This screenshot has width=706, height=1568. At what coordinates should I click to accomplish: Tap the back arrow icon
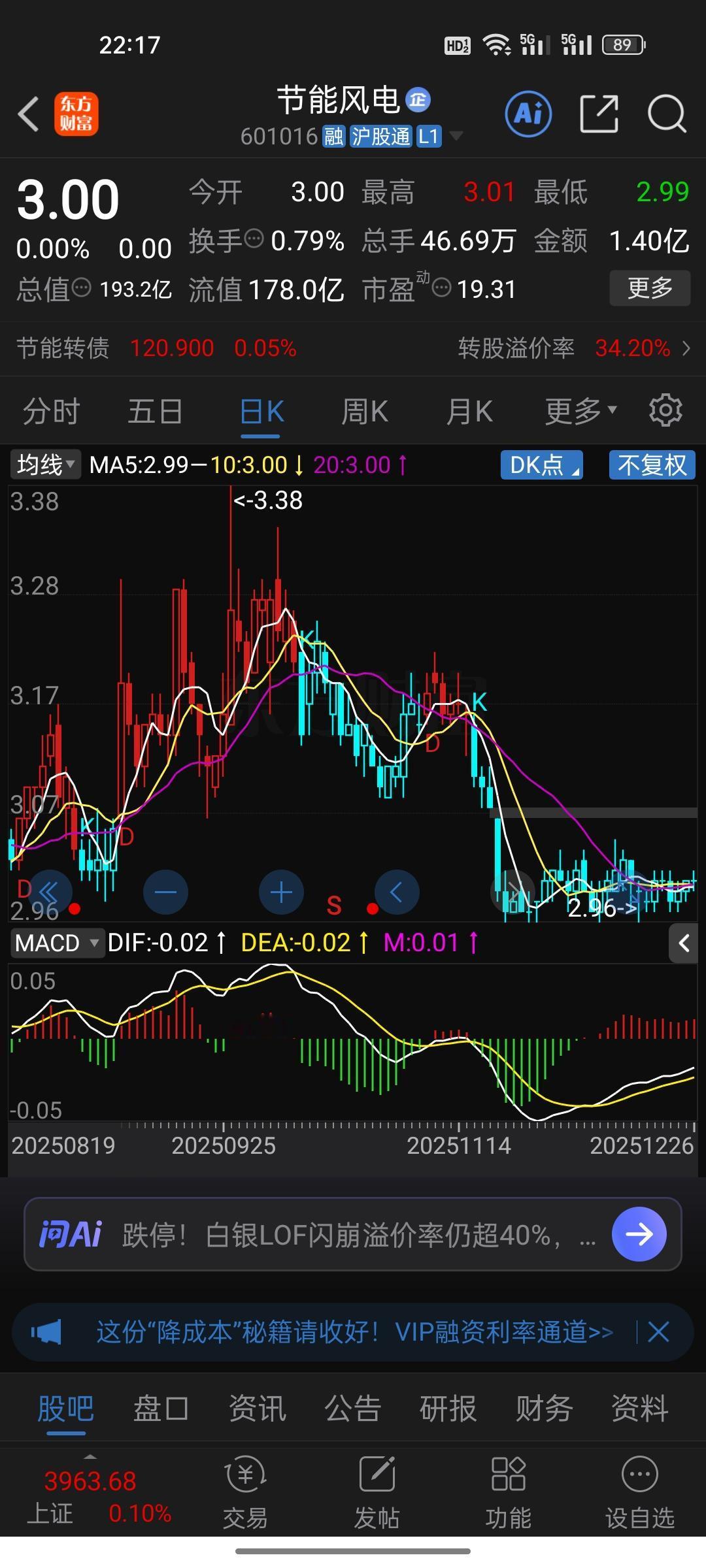29,114
